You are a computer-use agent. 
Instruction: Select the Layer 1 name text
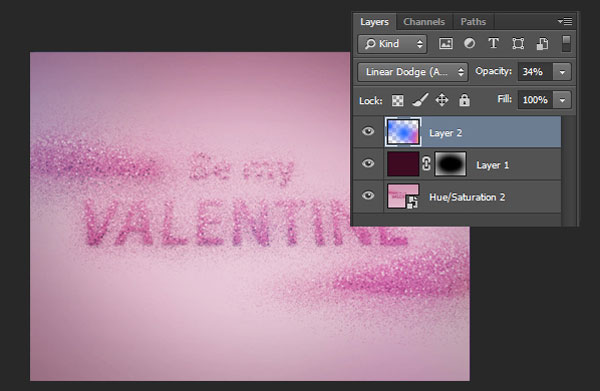(x=493, y=165)
